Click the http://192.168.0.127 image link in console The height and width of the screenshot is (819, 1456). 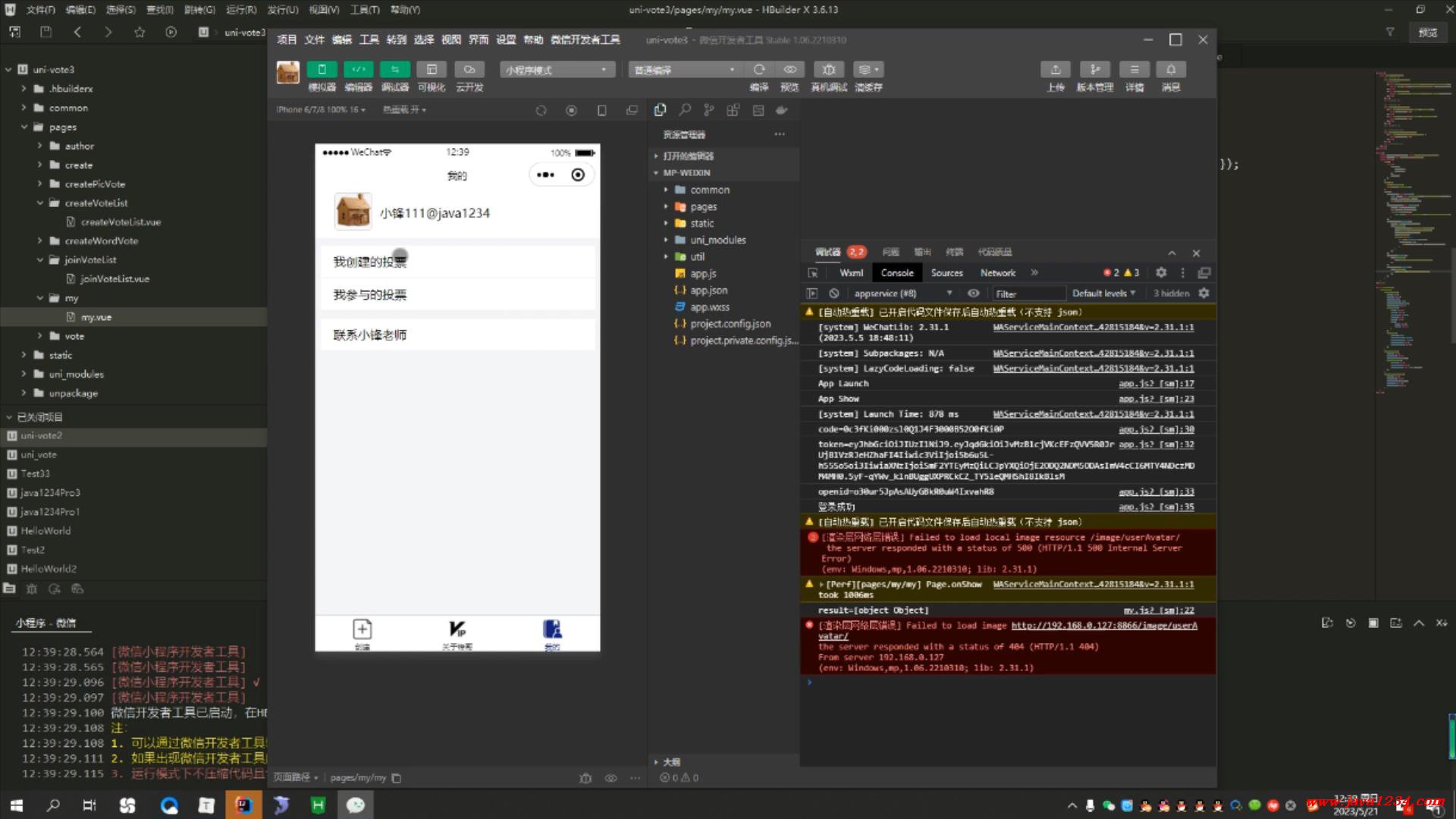pos(1104,626)
